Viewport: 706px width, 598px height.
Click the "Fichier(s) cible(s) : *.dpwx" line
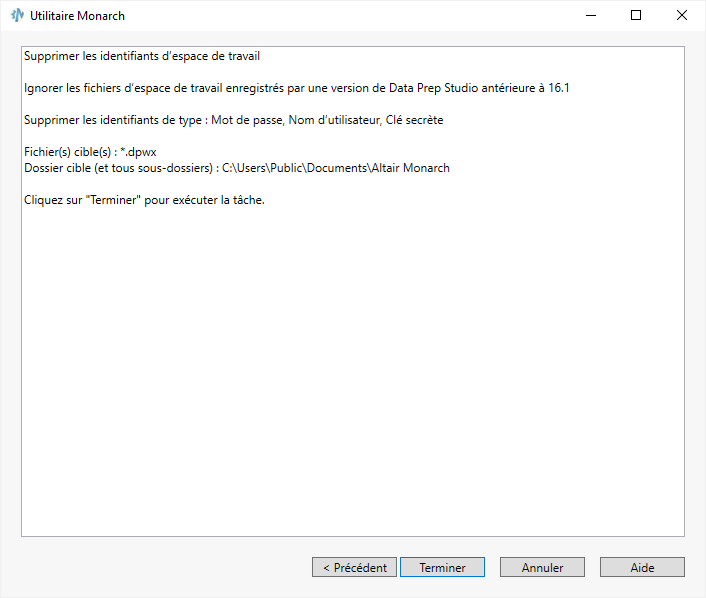pos(90,152)
